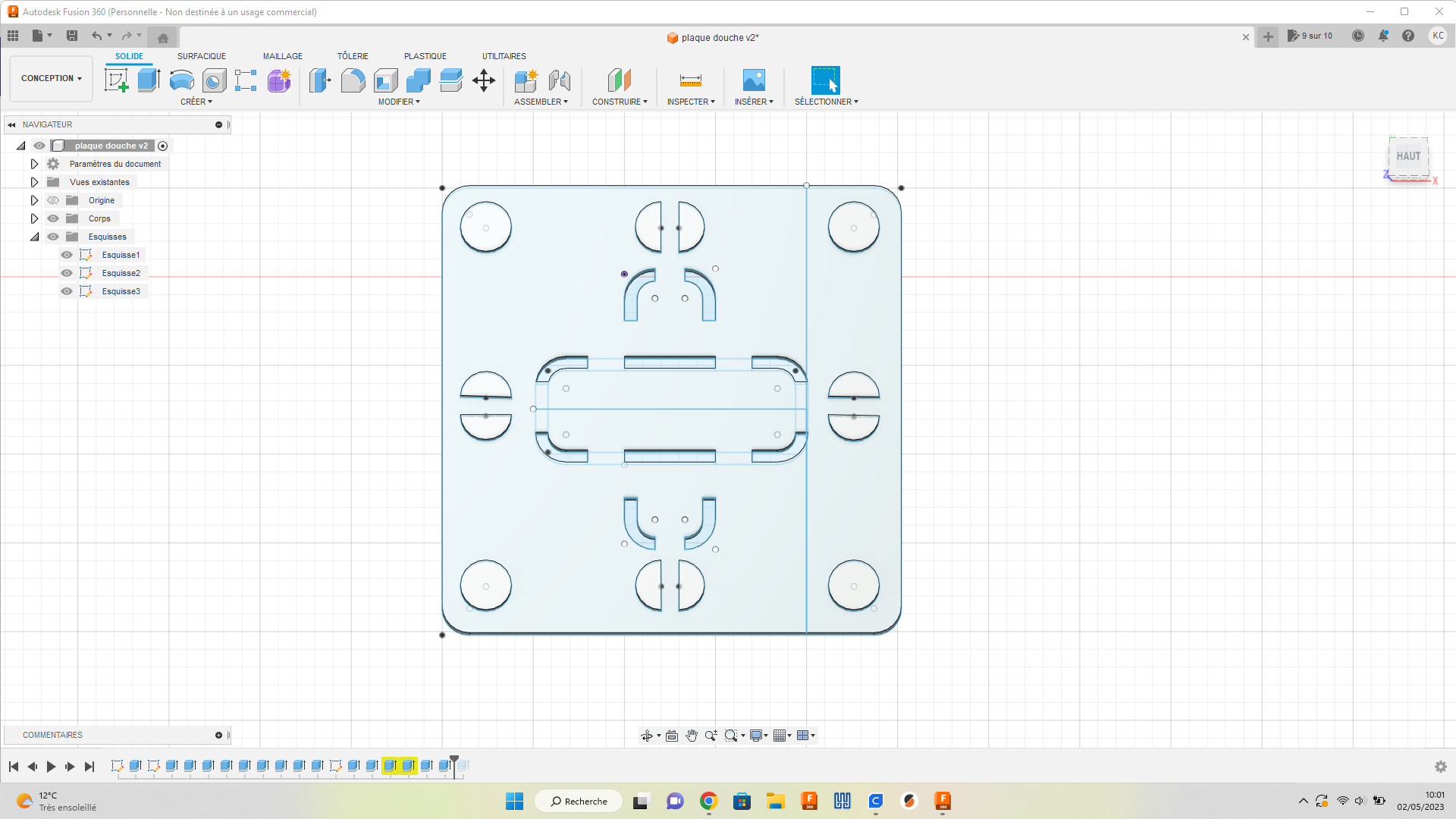Expand the Corps folder
Image resolution: width=1456 pixels, height=819 pixels.
pos(34,218)
